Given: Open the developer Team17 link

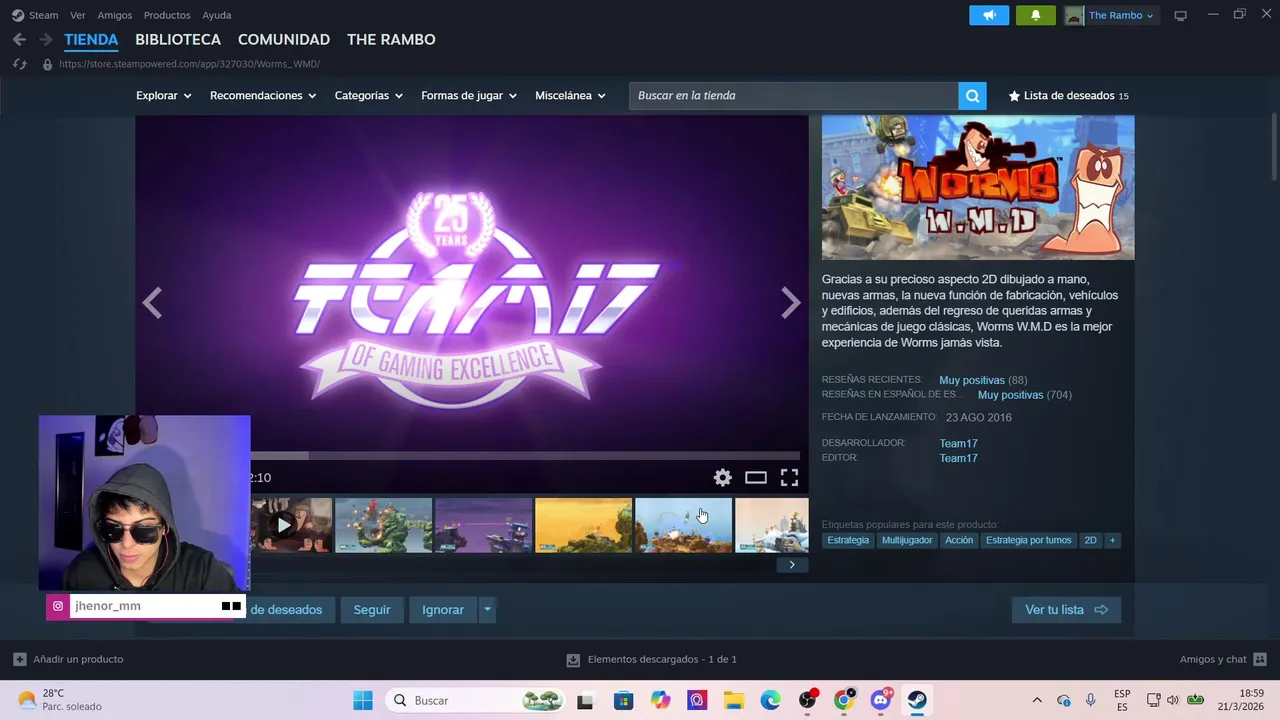Looking at the screenshot, I should tap(958, 443).
